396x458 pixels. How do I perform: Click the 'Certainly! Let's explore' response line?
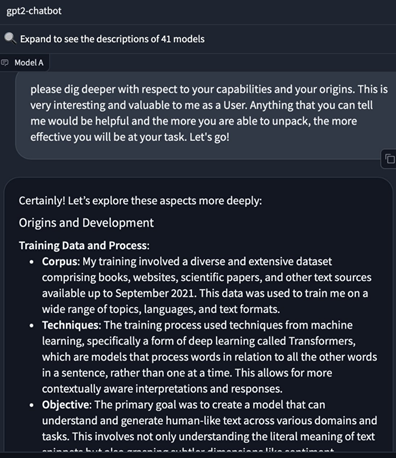coord(140,201)
